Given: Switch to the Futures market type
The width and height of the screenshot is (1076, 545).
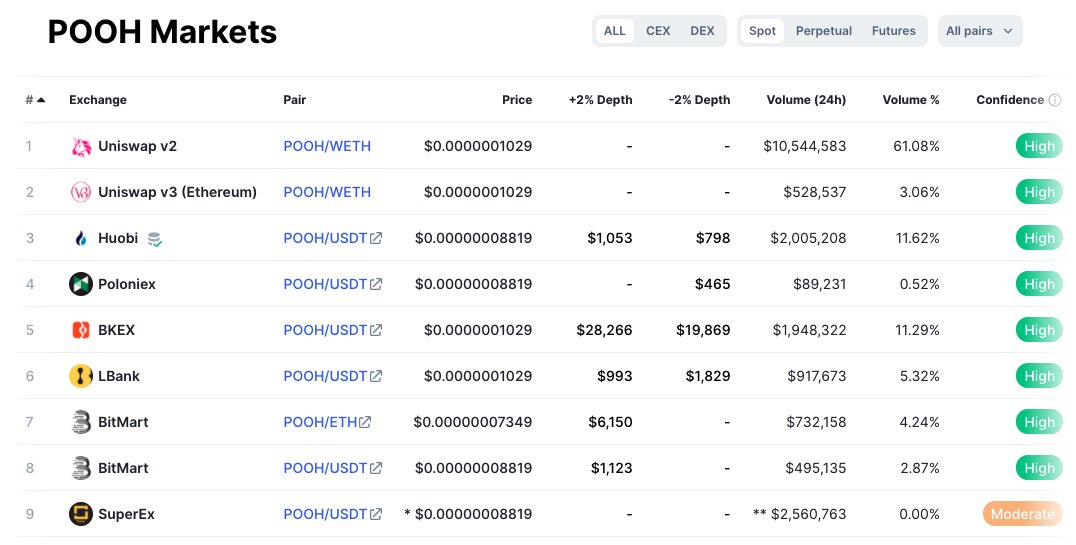Looking at the screenshot, I should click(x=893, y=31).
